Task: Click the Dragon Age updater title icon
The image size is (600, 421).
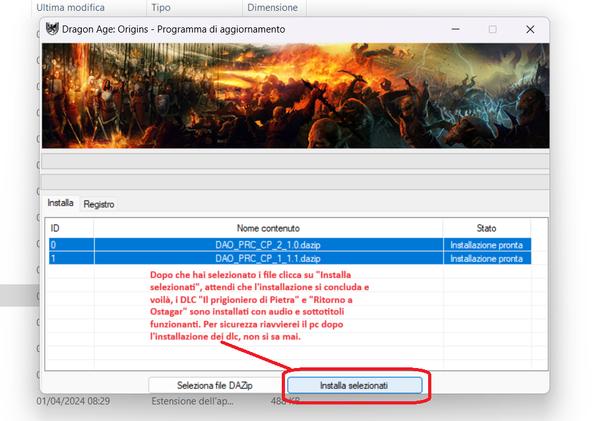Action: 52,29
